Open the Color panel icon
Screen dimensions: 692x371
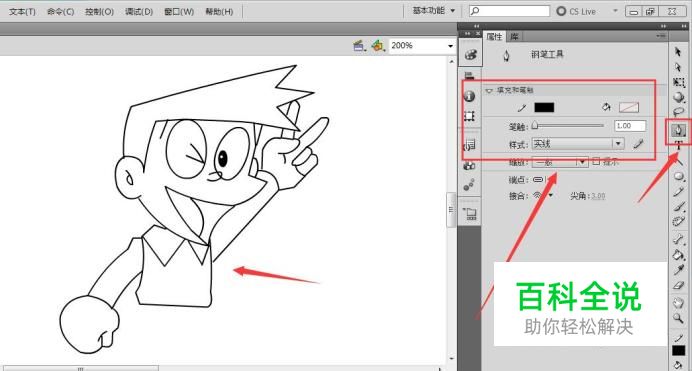coord(470,55)
